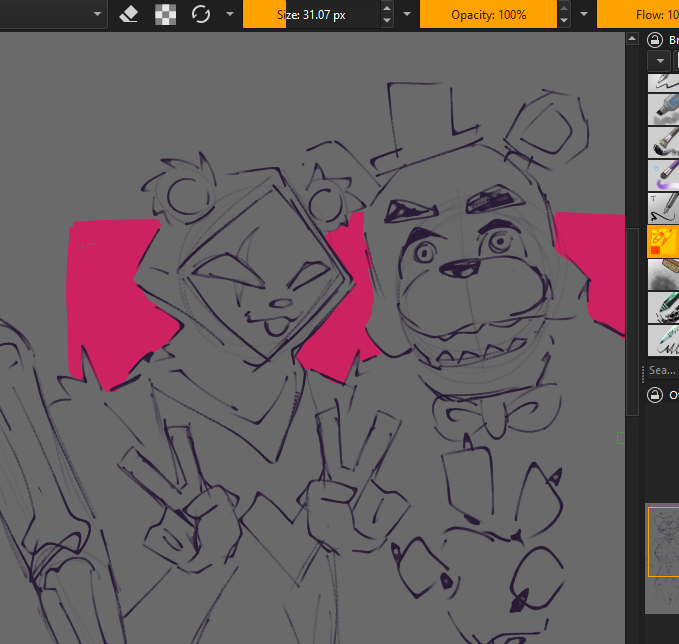Select the top partially visible pen preset
The width and height of the screenshot is (679, 644).
[663, 83]
